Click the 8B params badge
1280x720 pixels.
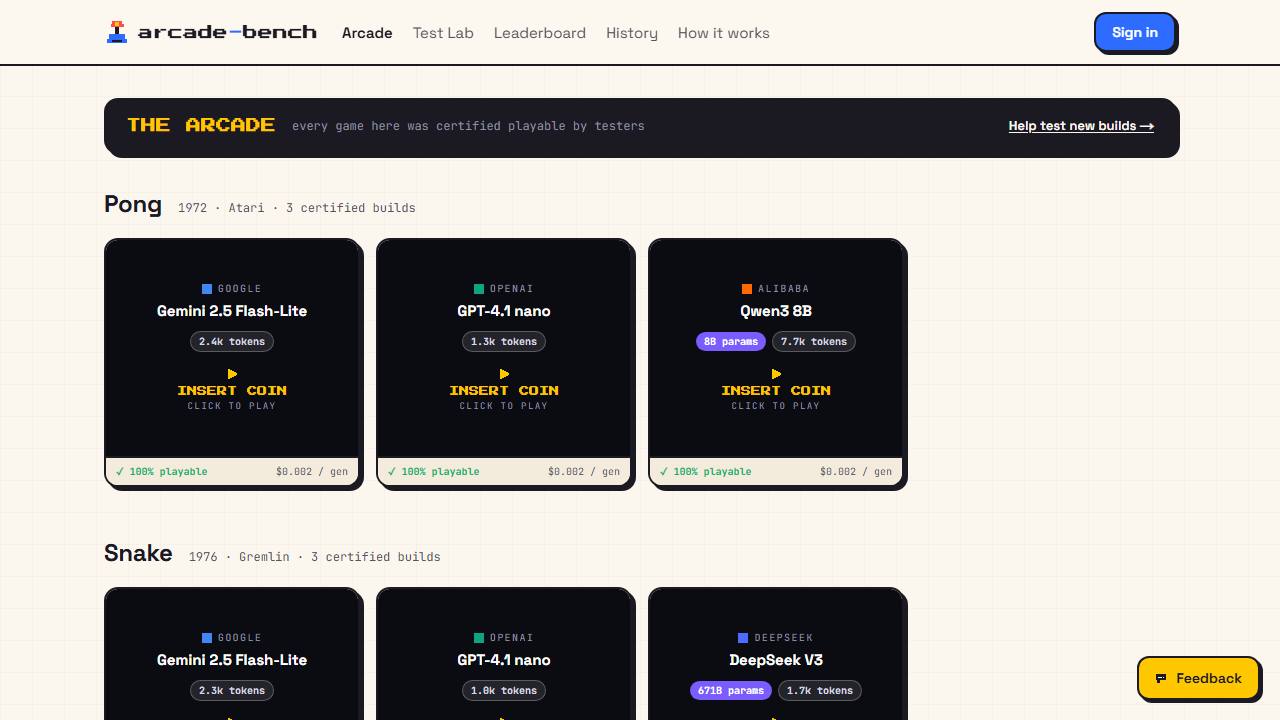pyautogui.click(x=731, y=342)
